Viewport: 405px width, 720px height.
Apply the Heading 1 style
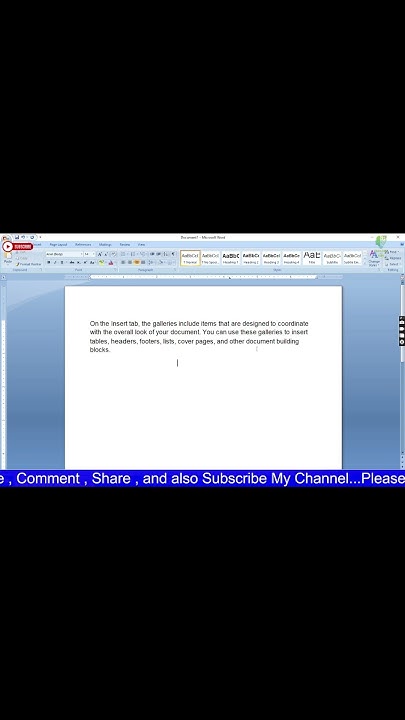(231, 258)
